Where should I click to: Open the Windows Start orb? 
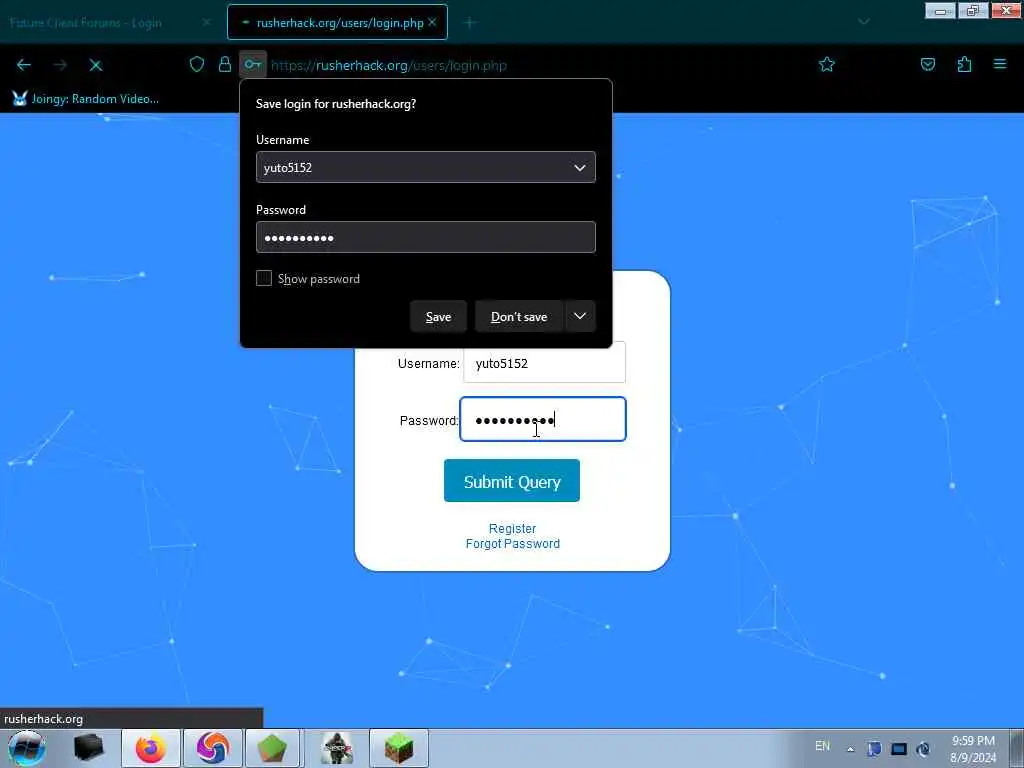27,748
